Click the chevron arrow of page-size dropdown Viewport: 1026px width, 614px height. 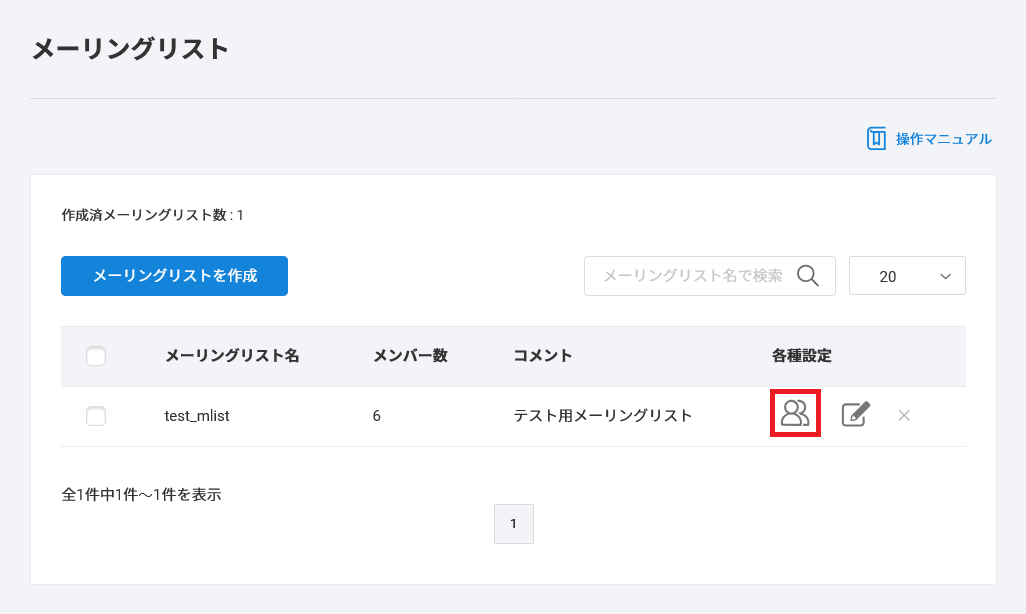coord(945,276)
